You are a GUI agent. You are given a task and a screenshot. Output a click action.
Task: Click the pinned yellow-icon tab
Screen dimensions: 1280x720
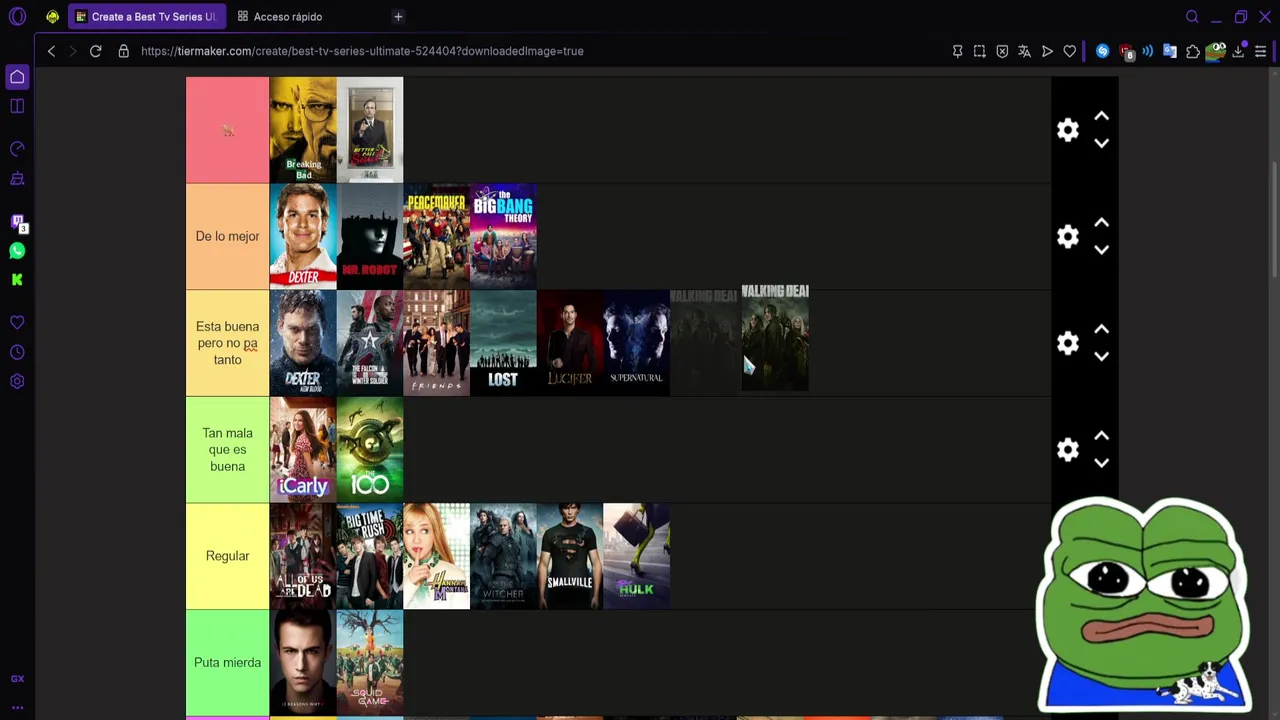pyautogui.click(x=52, y=17)
